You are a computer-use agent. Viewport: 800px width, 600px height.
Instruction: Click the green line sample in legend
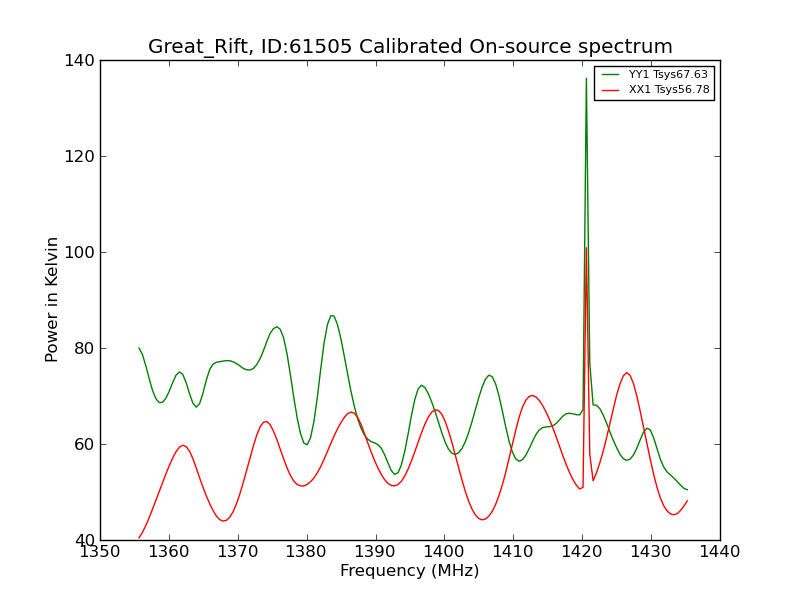[610, 74]
